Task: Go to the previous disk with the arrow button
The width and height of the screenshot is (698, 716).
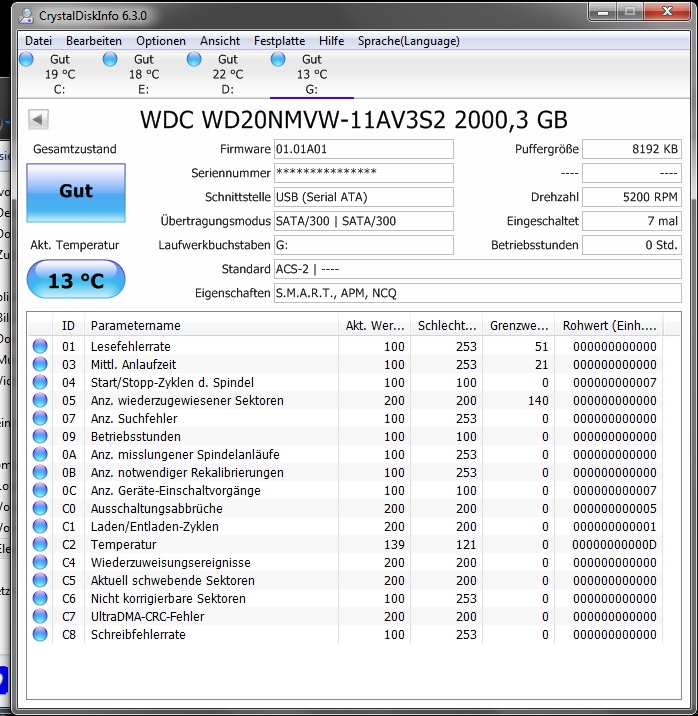Action: coord(38,120)
